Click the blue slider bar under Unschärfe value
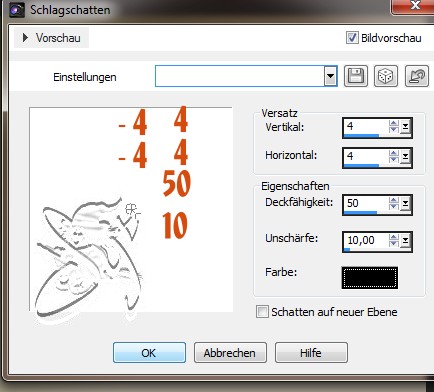Viewport: 434px width, 392px height. coord(347,249)
